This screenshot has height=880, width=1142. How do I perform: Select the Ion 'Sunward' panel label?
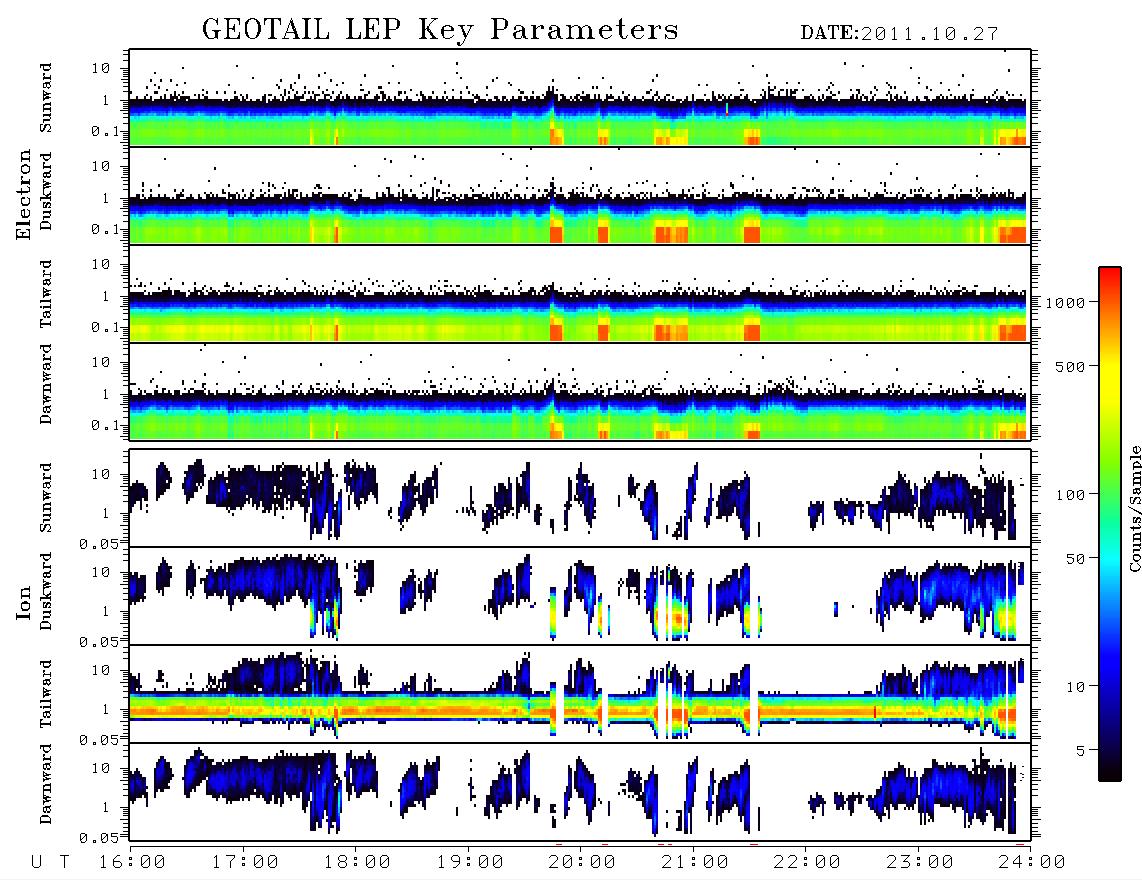46,498
